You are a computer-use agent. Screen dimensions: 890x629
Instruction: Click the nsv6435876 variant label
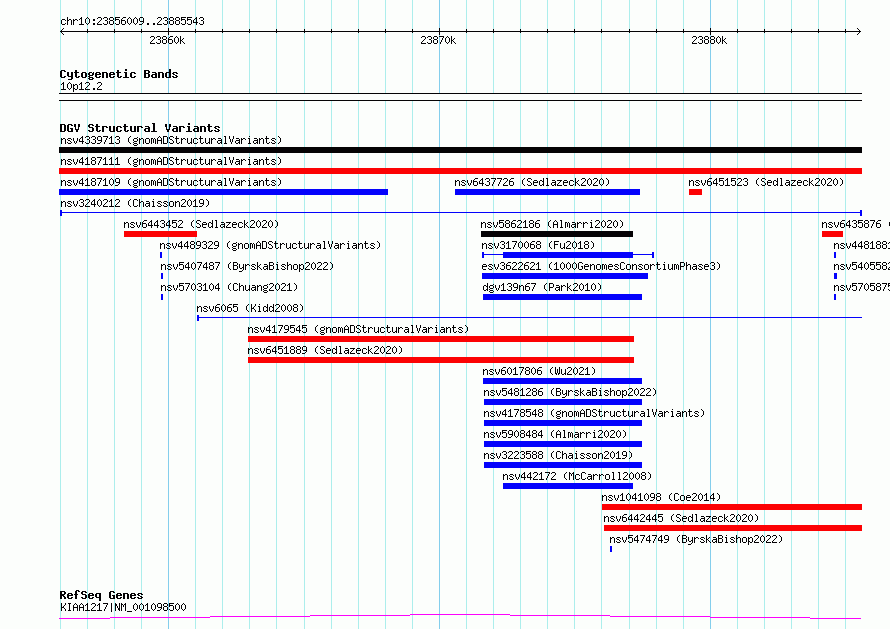[x=855, y=224]
